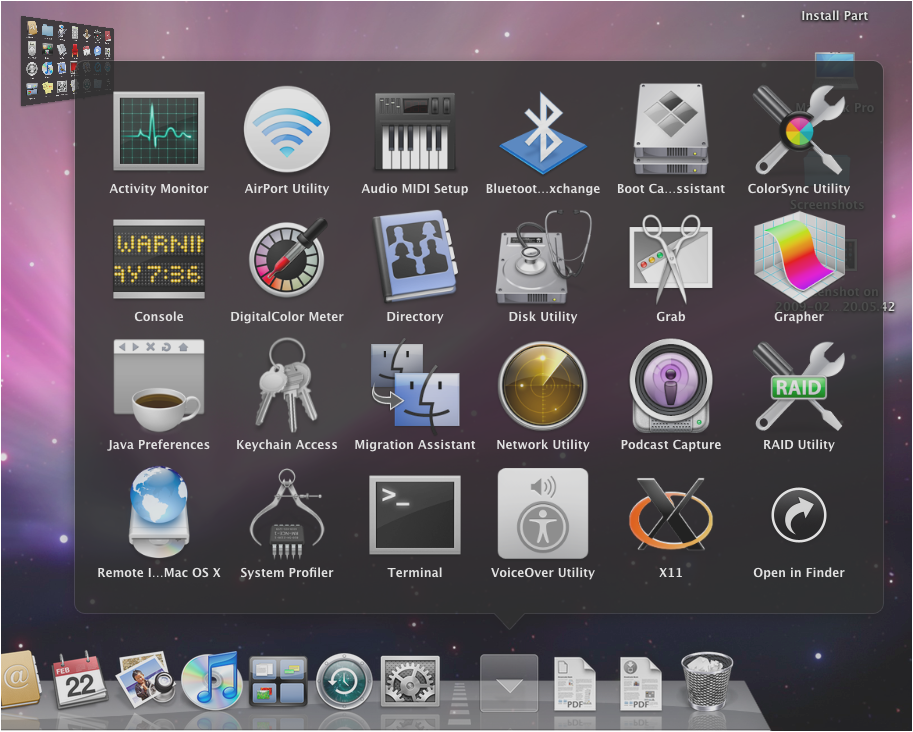Launch Network Utility
The image size is (913, 732).
pos(543,388)
